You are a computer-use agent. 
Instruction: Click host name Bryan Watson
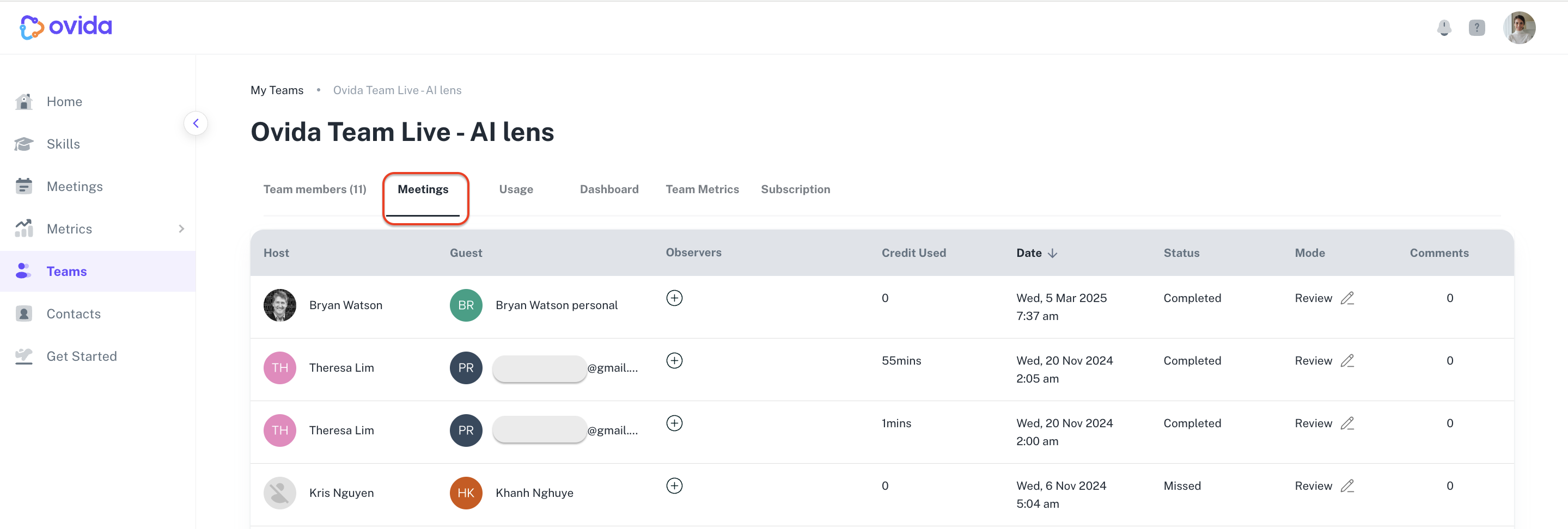pyautogui.click(x=346, y=305)
